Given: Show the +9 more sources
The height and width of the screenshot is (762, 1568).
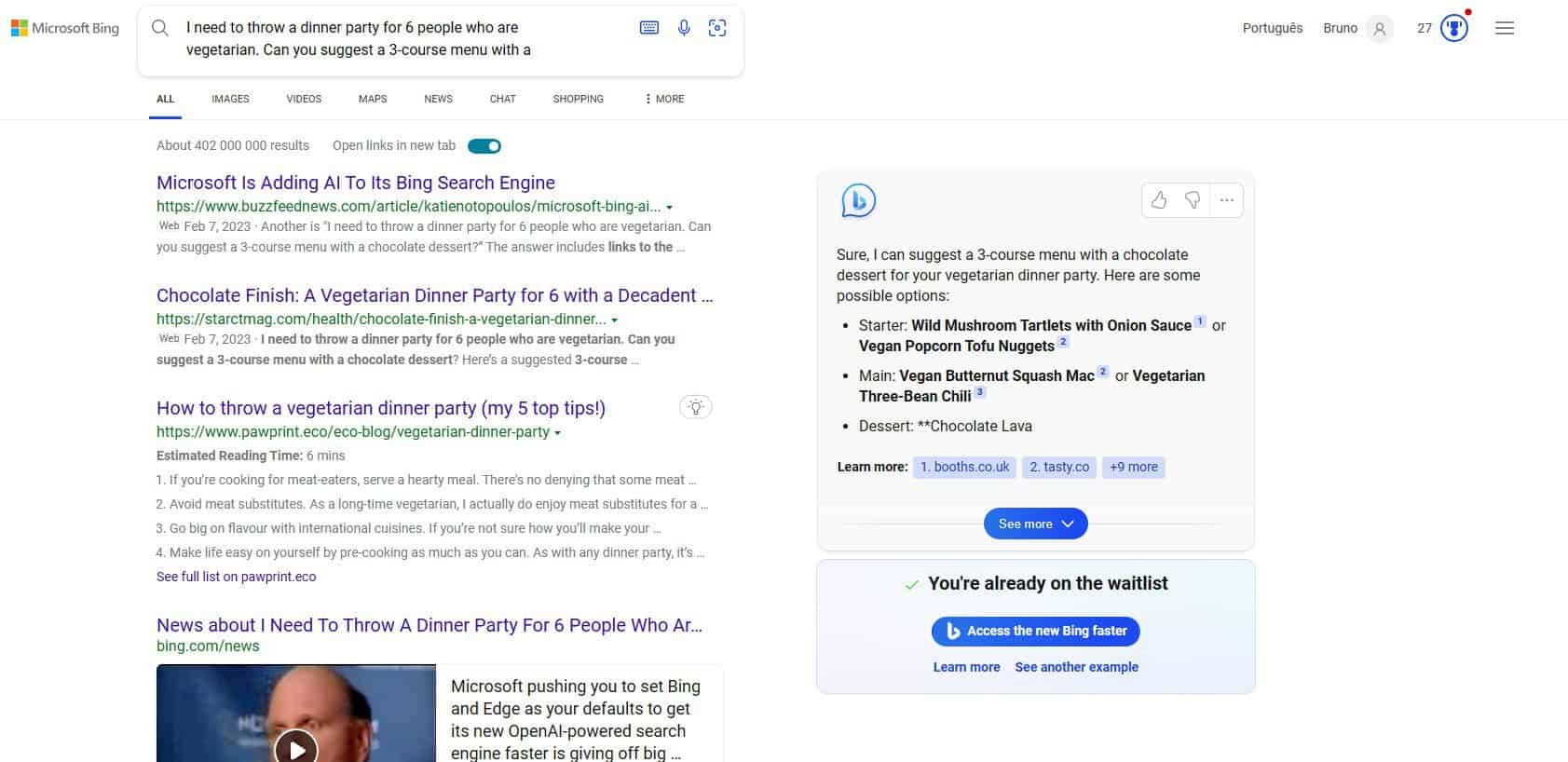Looking at the screenshot, I should click(1134, 467).
